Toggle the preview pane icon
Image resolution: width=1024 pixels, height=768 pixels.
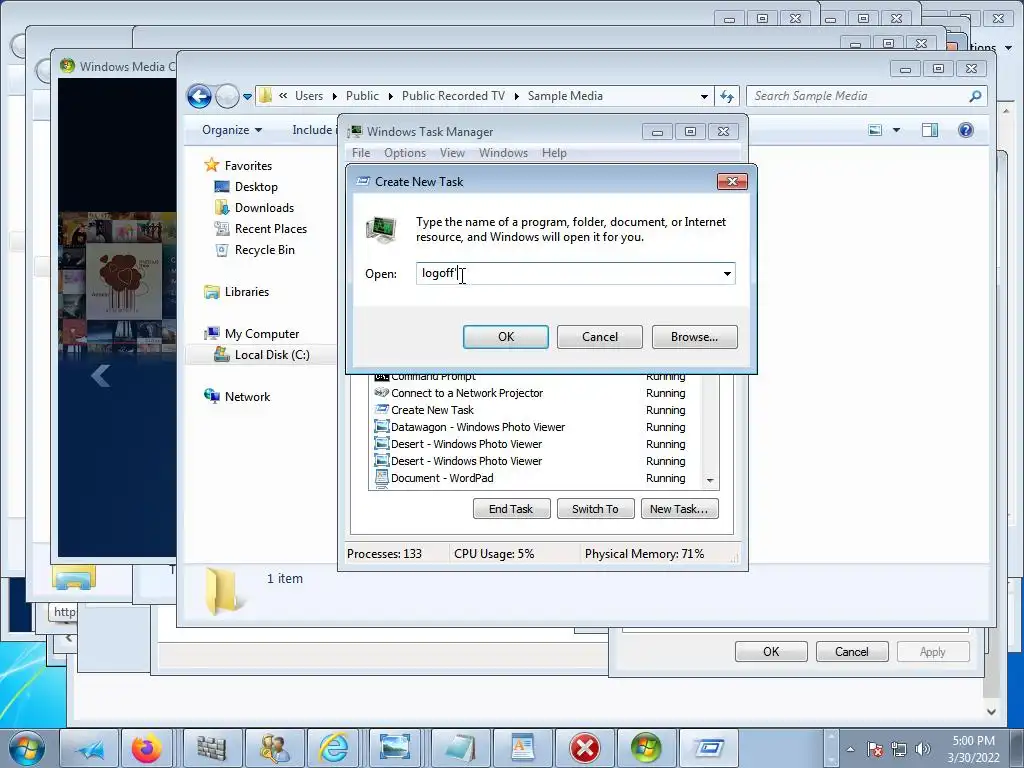point(929,130)
